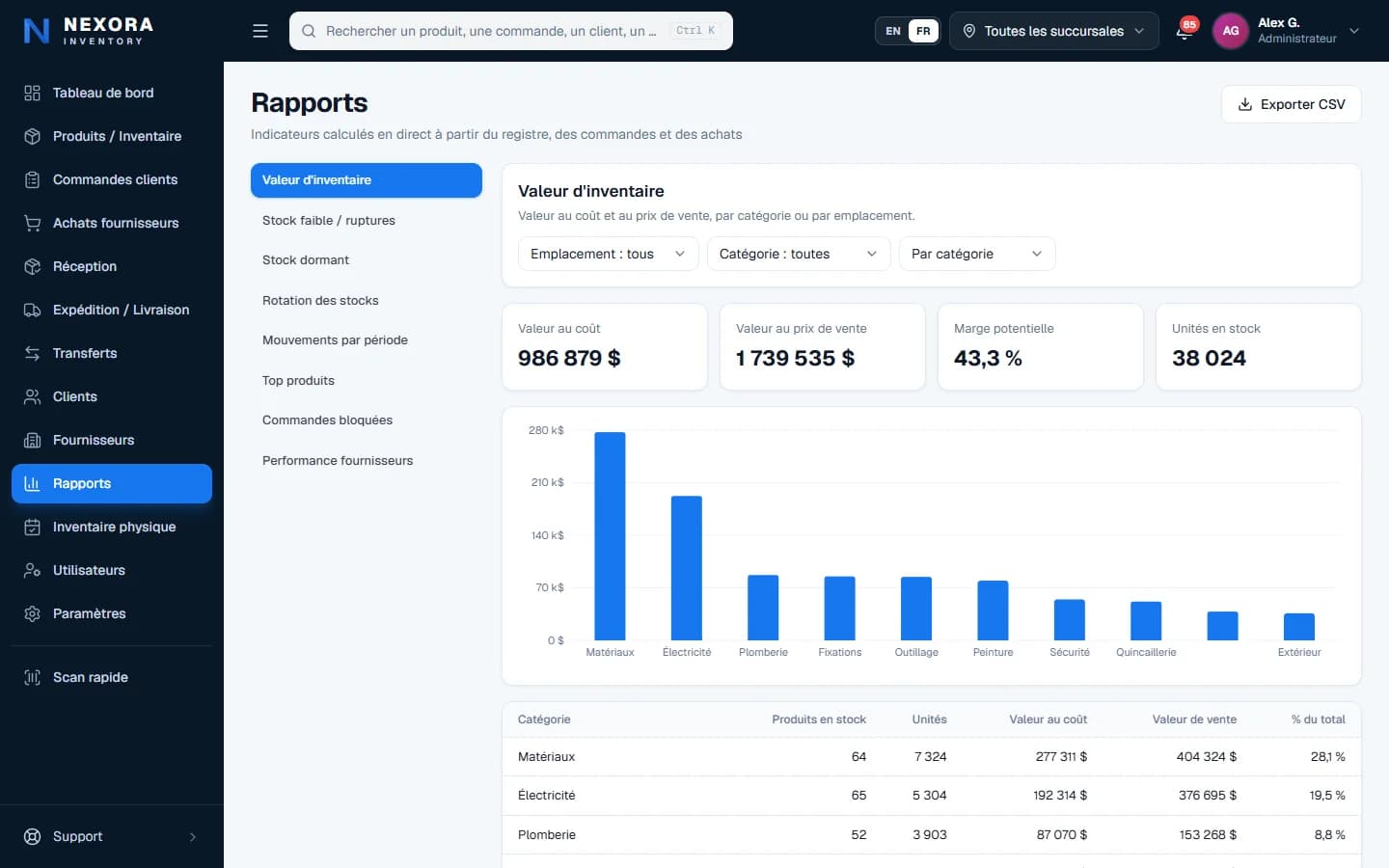This screenshot has width=1389, height=868.
Task: Focus the Rechercher un produit search field
Action: [x=511, y=31]
